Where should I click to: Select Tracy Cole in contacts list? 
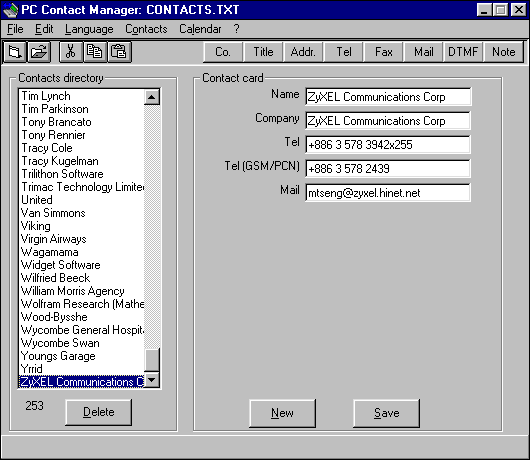(81, 148)
